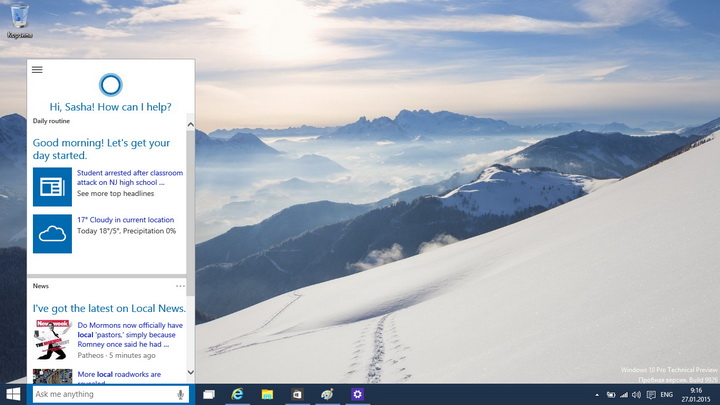Open Task View from the taskbar
This screenshot has width=720, height=405.
tap(209, 395)
